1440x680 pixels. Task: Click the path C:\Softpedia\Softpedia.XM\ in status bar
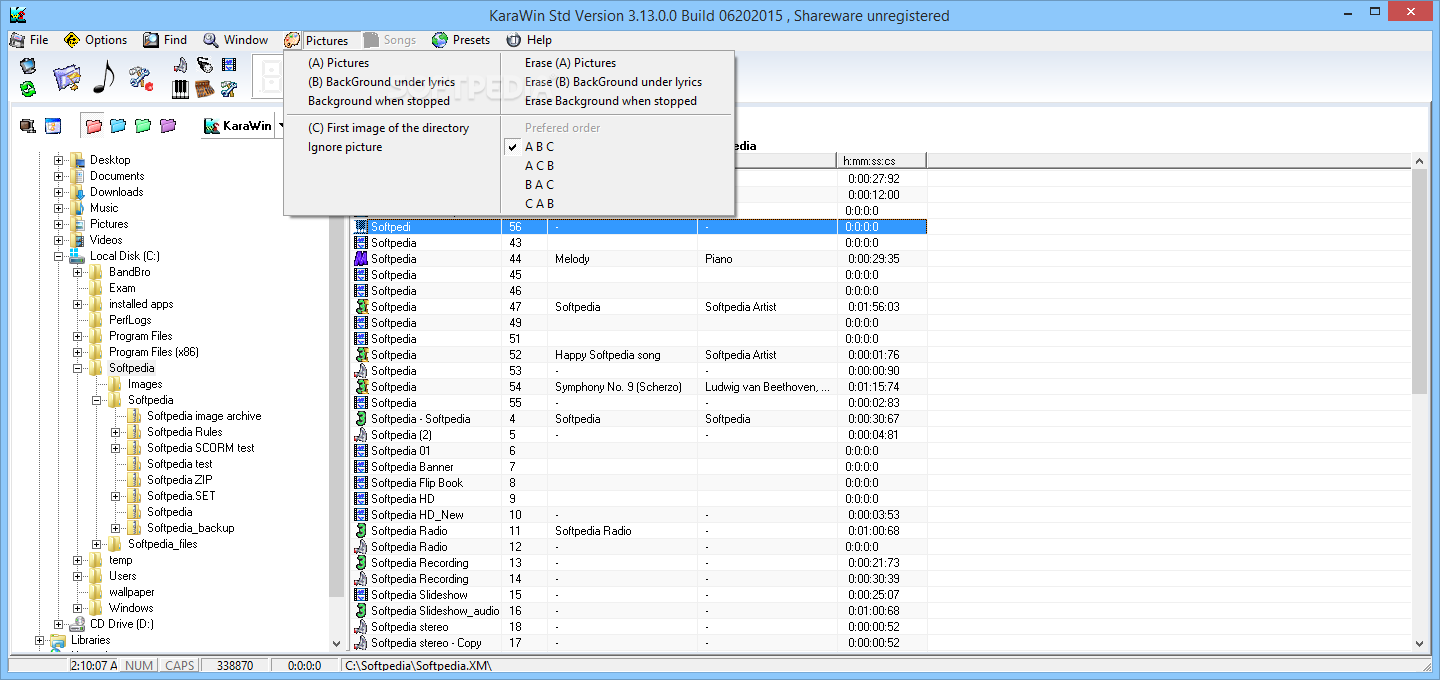coord(419,666)
